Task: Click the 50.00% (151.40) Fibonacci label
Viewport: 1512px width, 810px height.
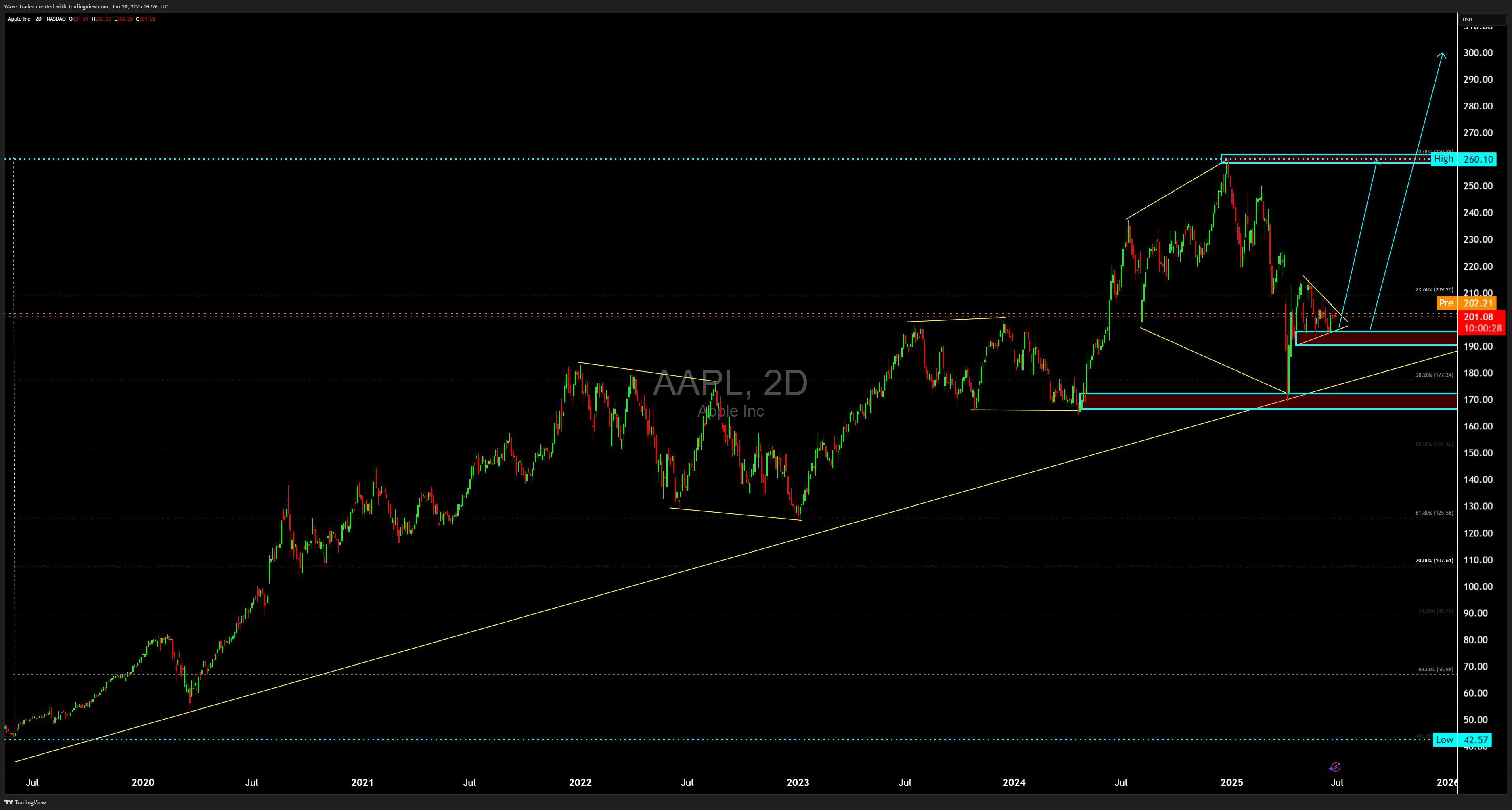Action: 1434,444
